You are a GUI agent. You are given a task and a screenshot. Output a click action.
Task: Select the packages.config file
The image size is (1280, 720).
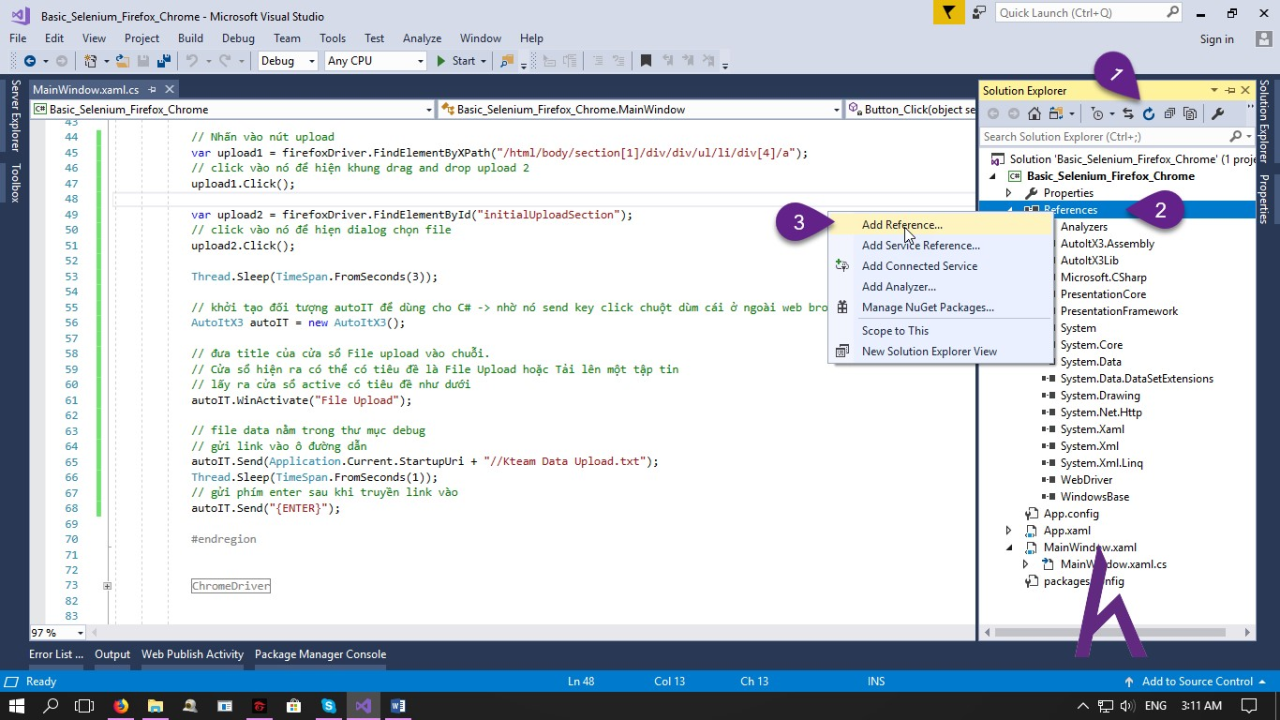(1083, 582)
